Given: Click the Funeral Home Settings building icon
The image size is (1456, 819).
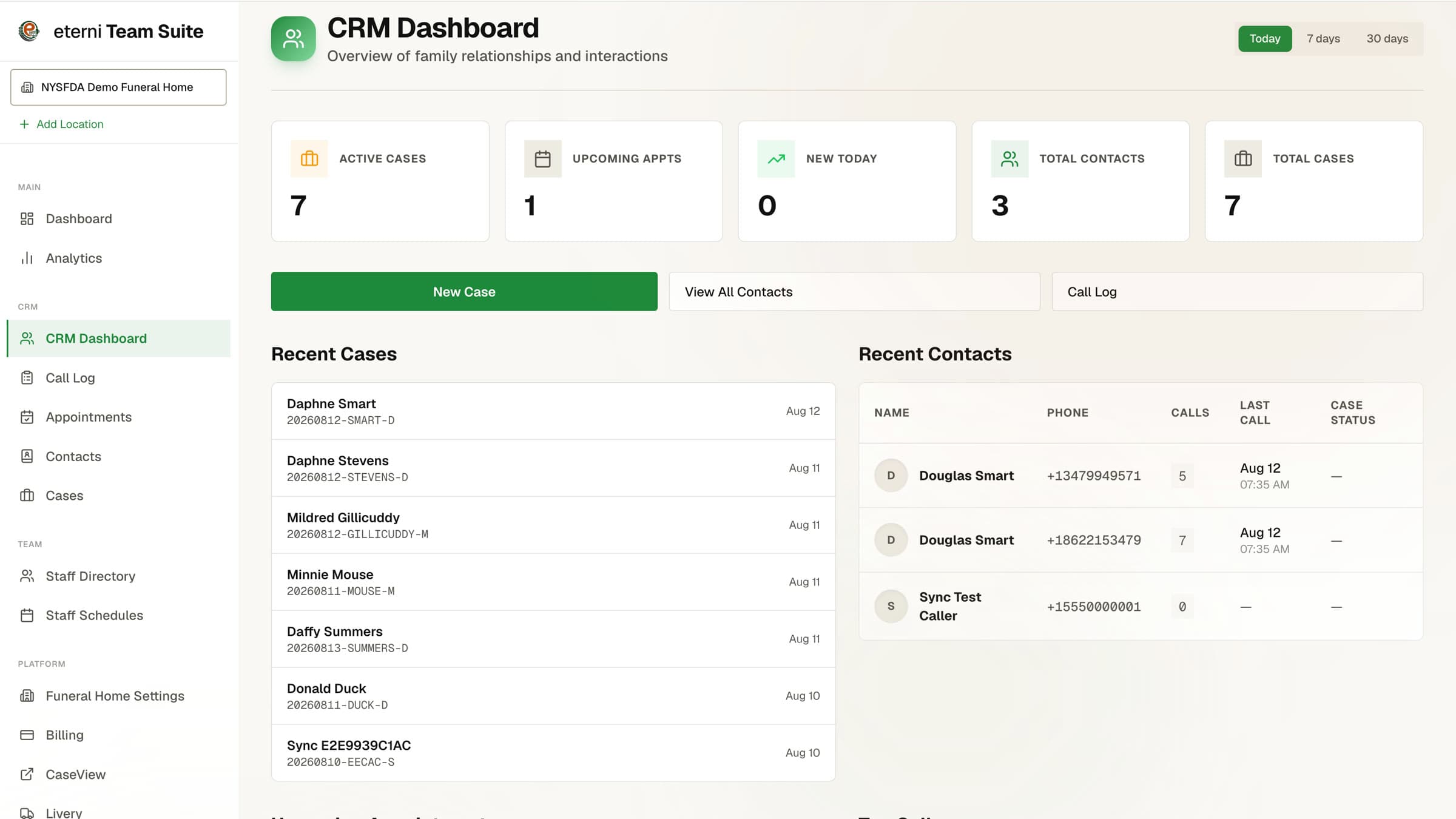Looking at the screenshot, I should pyautogui.click(x=27, y=696).
